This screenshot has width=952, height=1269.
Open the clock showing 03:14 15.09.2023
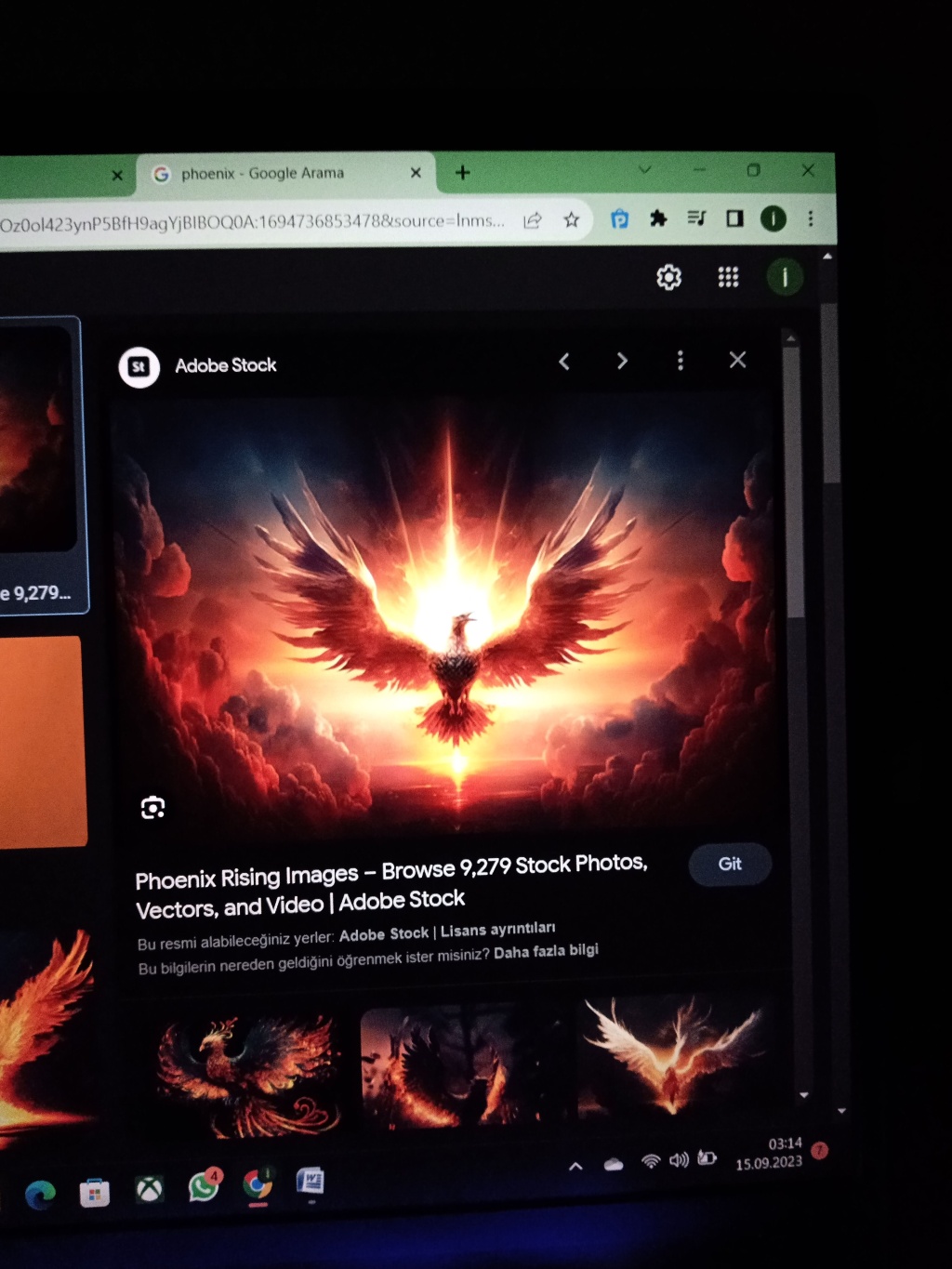[x=769, y=1154]
